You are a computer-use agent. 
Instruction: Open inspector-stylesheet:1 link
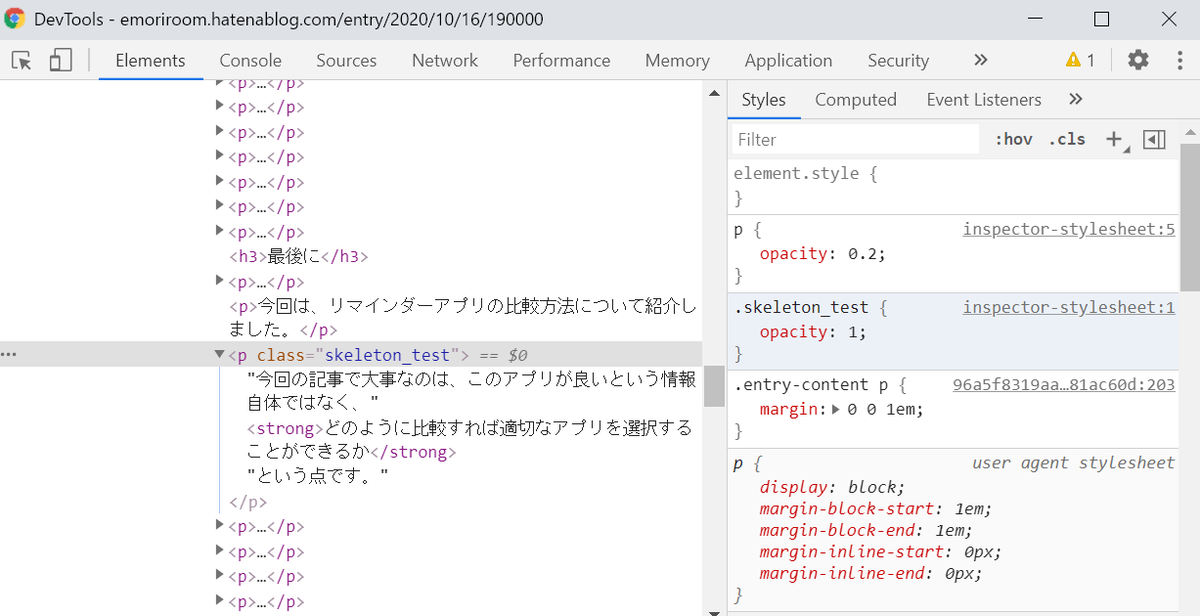[1068, 307]
